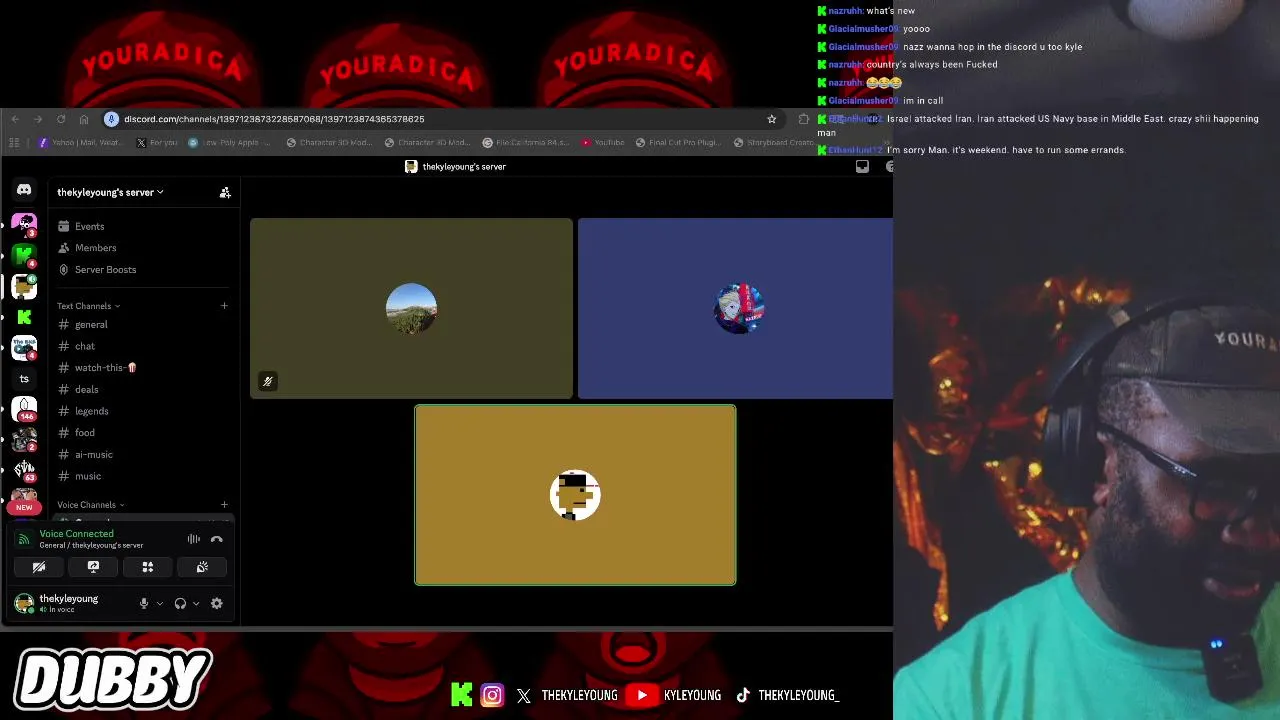Deafen audio with the headphones icon
Screen dimensions: 1280x720
point(180,603)
